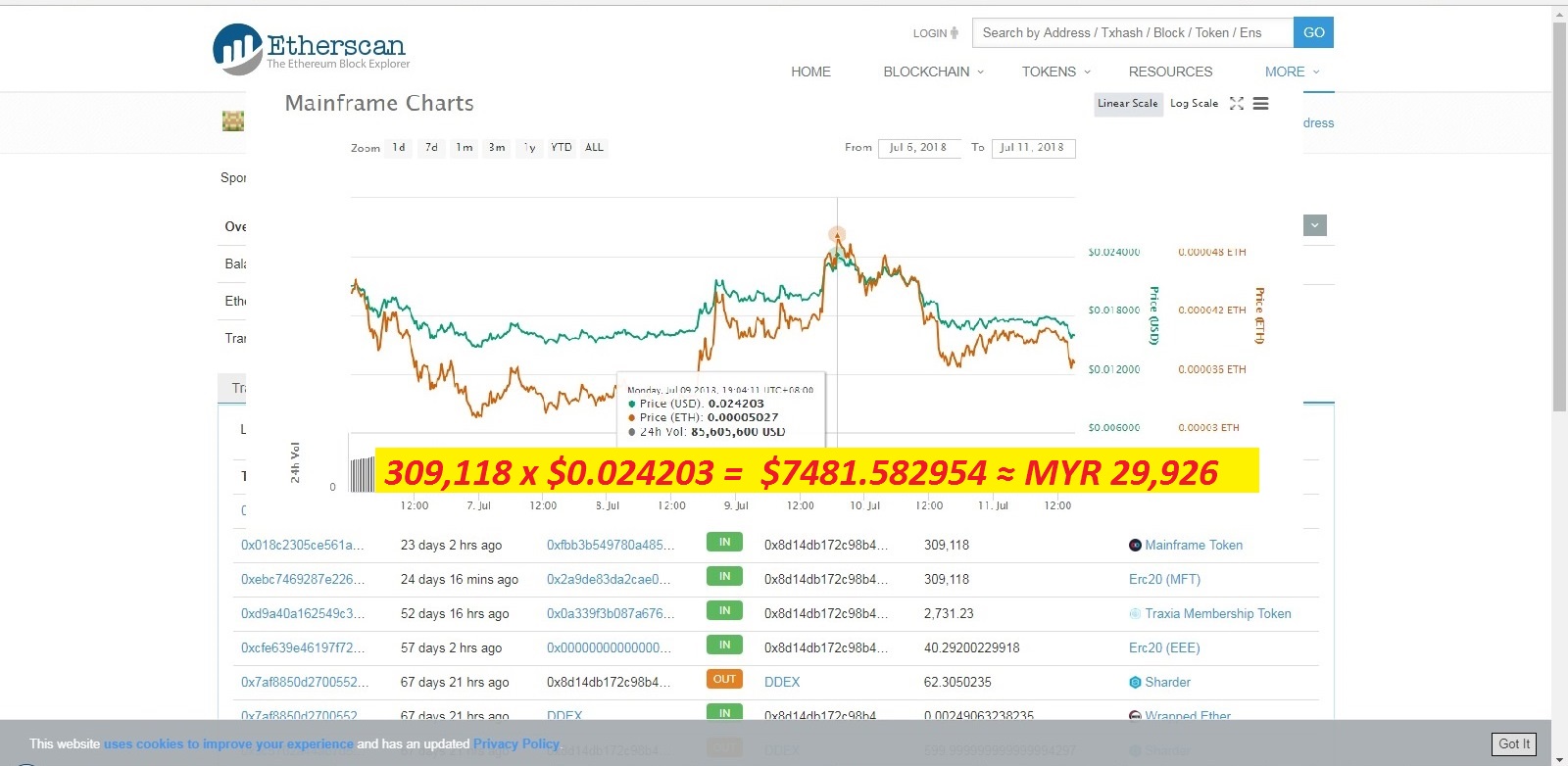The image size is (1568, 766).
Task: Open transaction 0x018c2305ce561a...
Action: click(x=303, y=546)
